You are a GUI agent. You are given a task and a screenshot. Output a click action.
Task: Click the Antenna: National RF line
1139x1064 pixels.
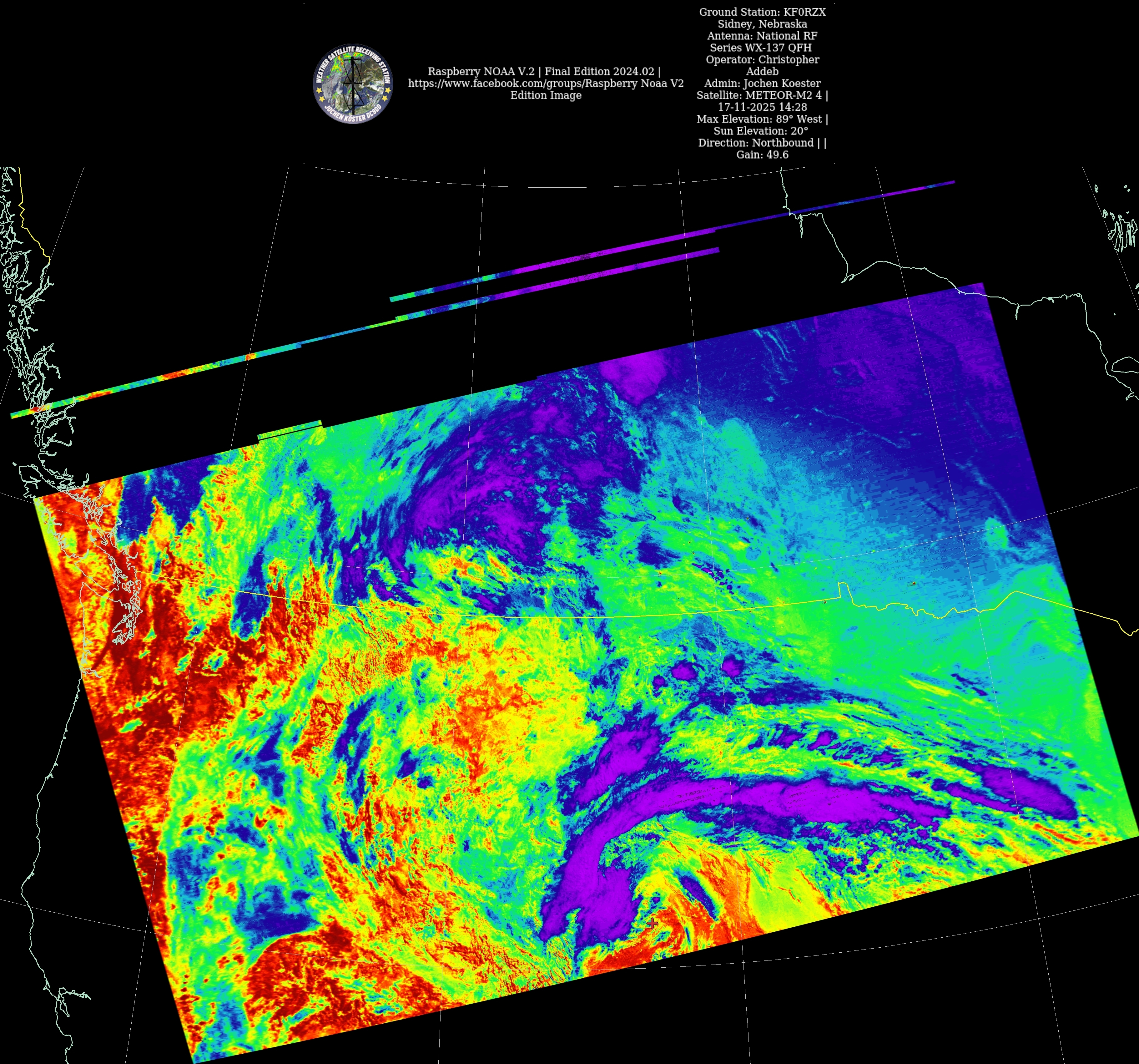762,36
